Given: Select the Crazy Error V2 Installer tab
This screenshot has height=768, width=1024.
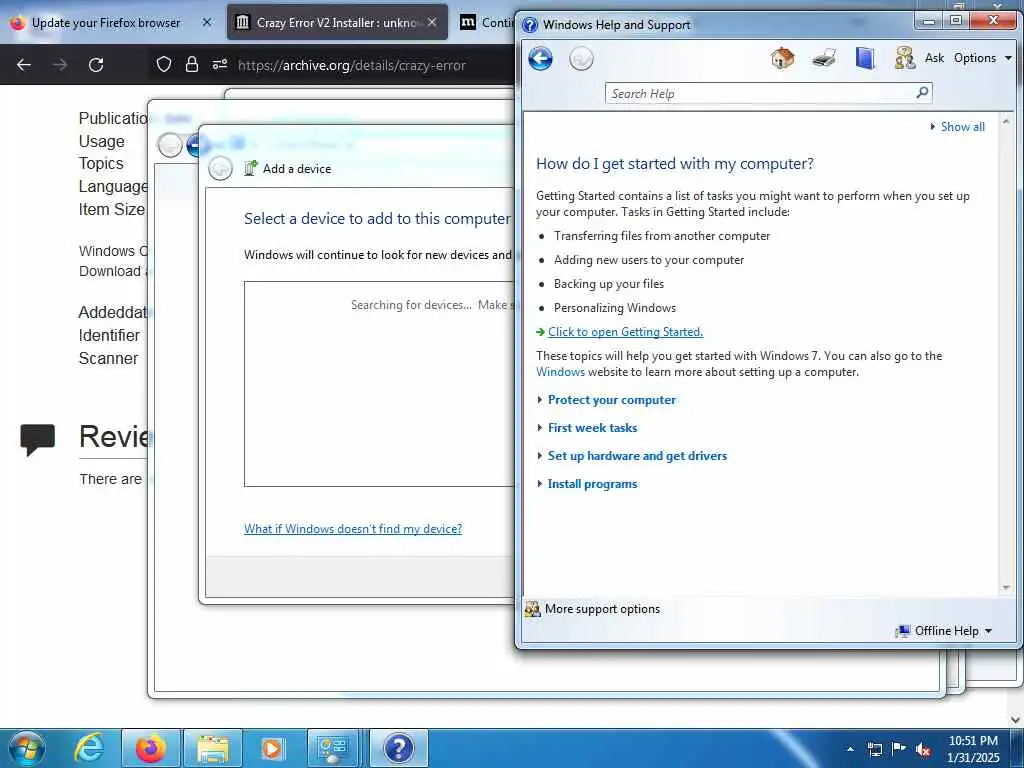Looking at the screenshot, I should pyautogui.click(x=337, y=23).
